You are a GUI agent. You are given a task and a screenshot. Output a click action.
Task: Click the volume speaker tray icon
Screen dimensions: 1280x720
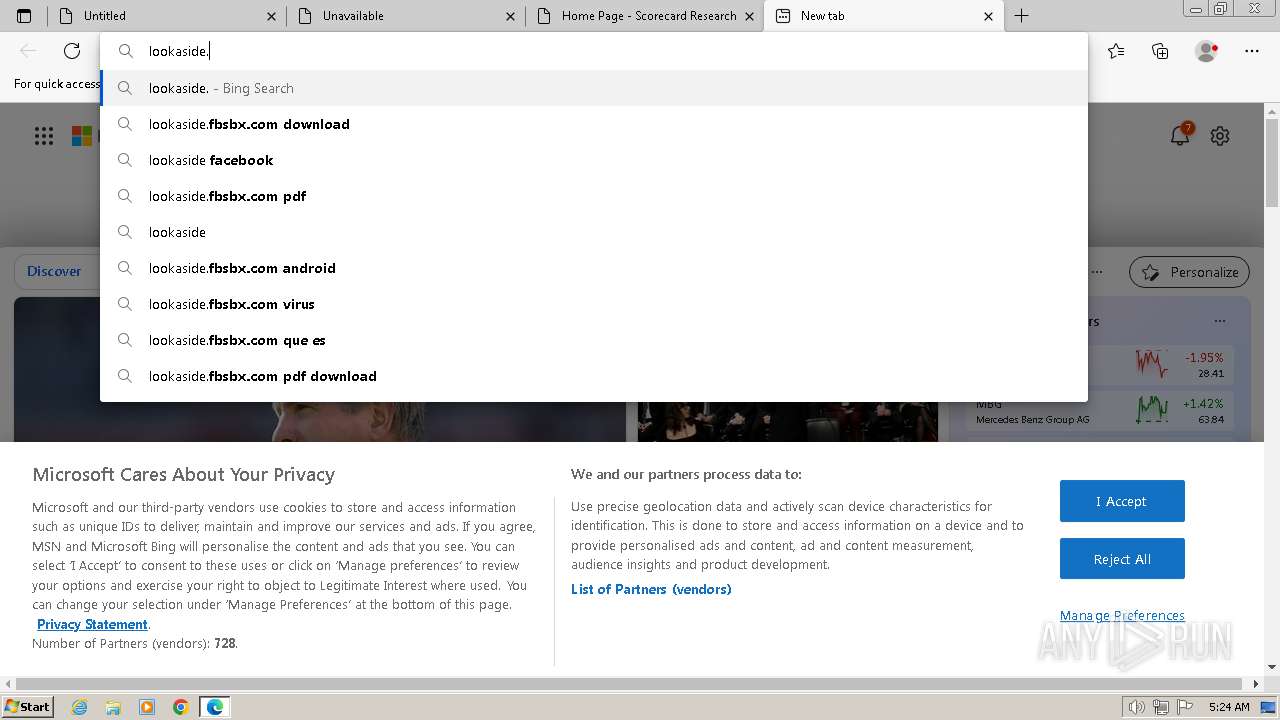point(1136,707)
